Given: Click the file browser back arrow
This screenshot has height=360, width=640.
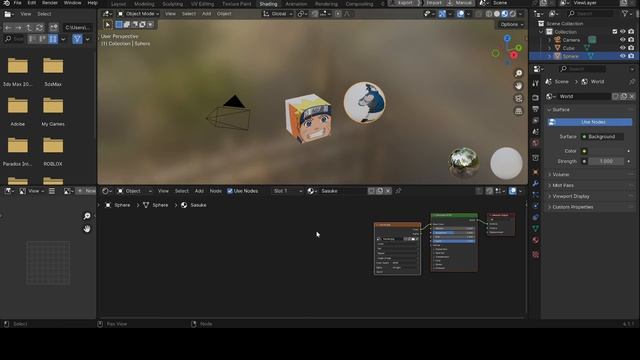Looking at the screenshot, I should 8,28.
